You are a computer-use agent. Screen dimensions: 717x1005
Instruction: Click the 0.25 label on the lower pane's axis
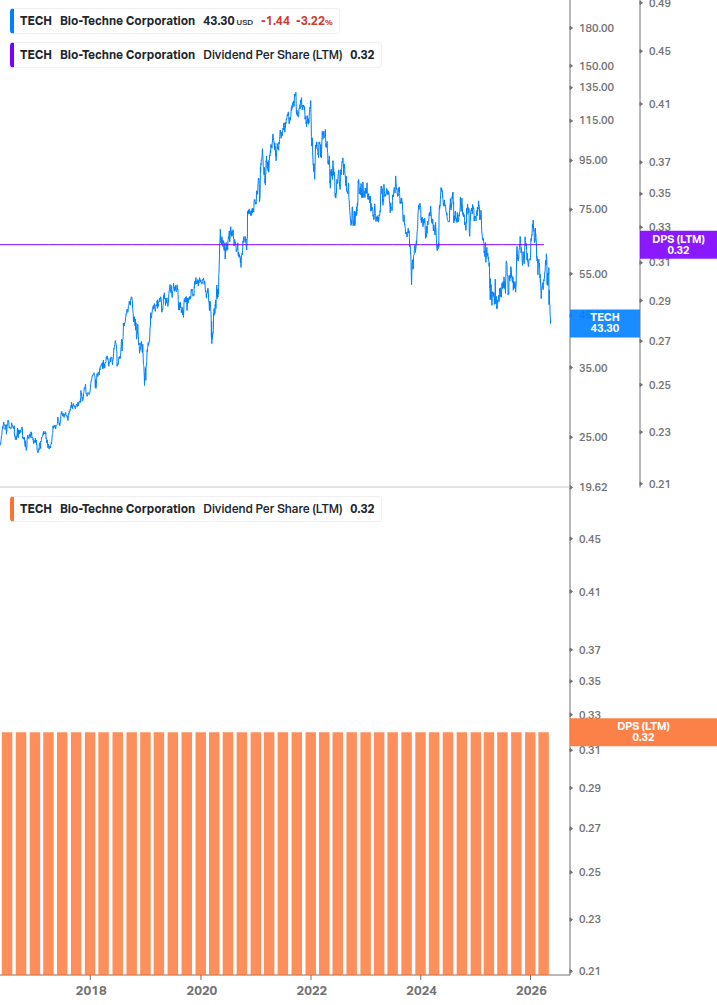[x=590, y=872]
